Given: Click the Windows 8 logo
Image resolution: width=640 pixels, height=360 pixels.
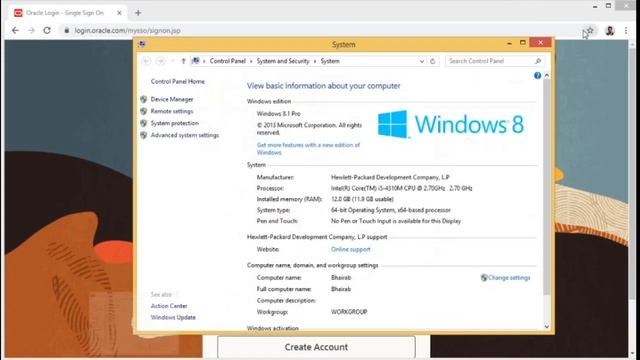Looking at the screenshot, I should [450, 124].
